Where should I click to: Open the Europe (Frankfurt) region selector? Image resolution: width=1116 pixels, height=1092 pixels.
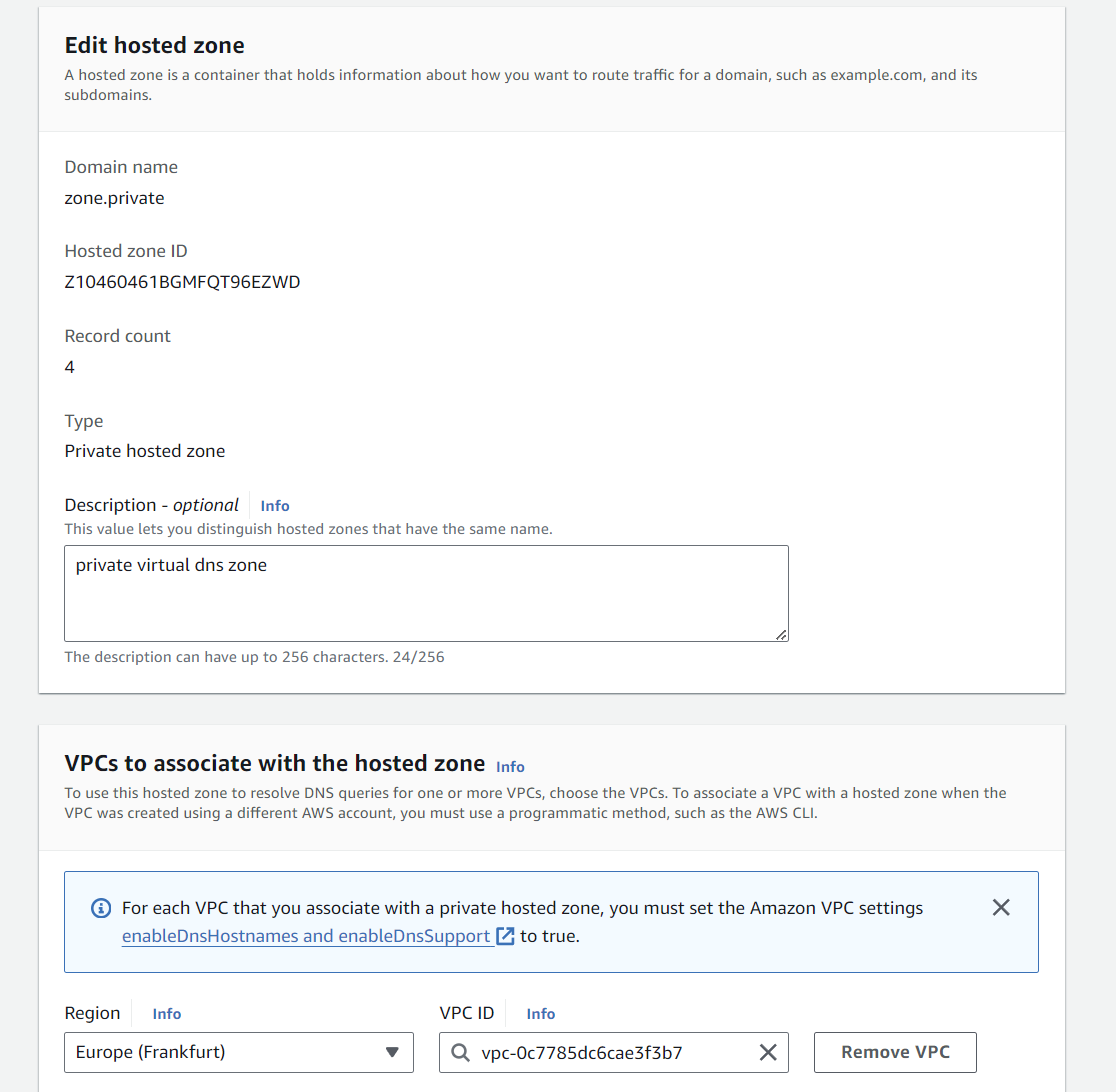(x=238, y=1052)
